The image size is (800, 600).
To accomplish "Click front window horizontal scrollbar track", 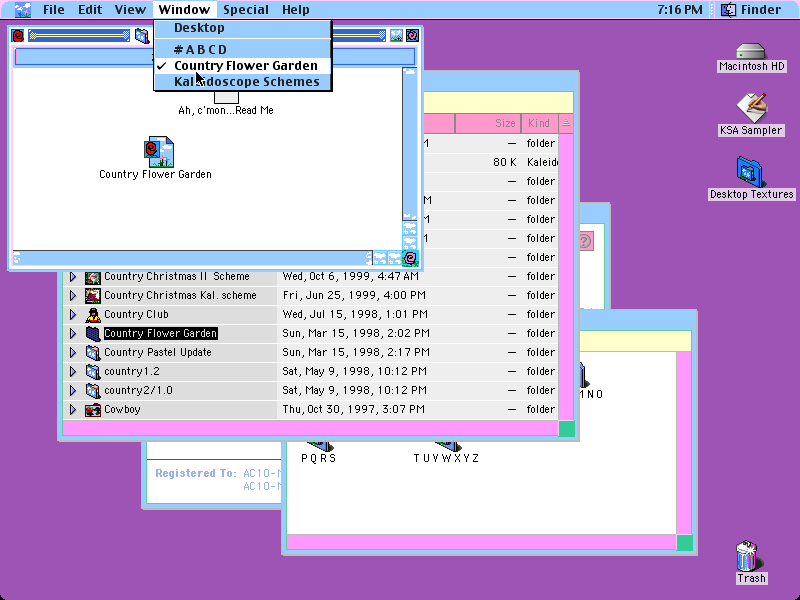I will point(191,258).
